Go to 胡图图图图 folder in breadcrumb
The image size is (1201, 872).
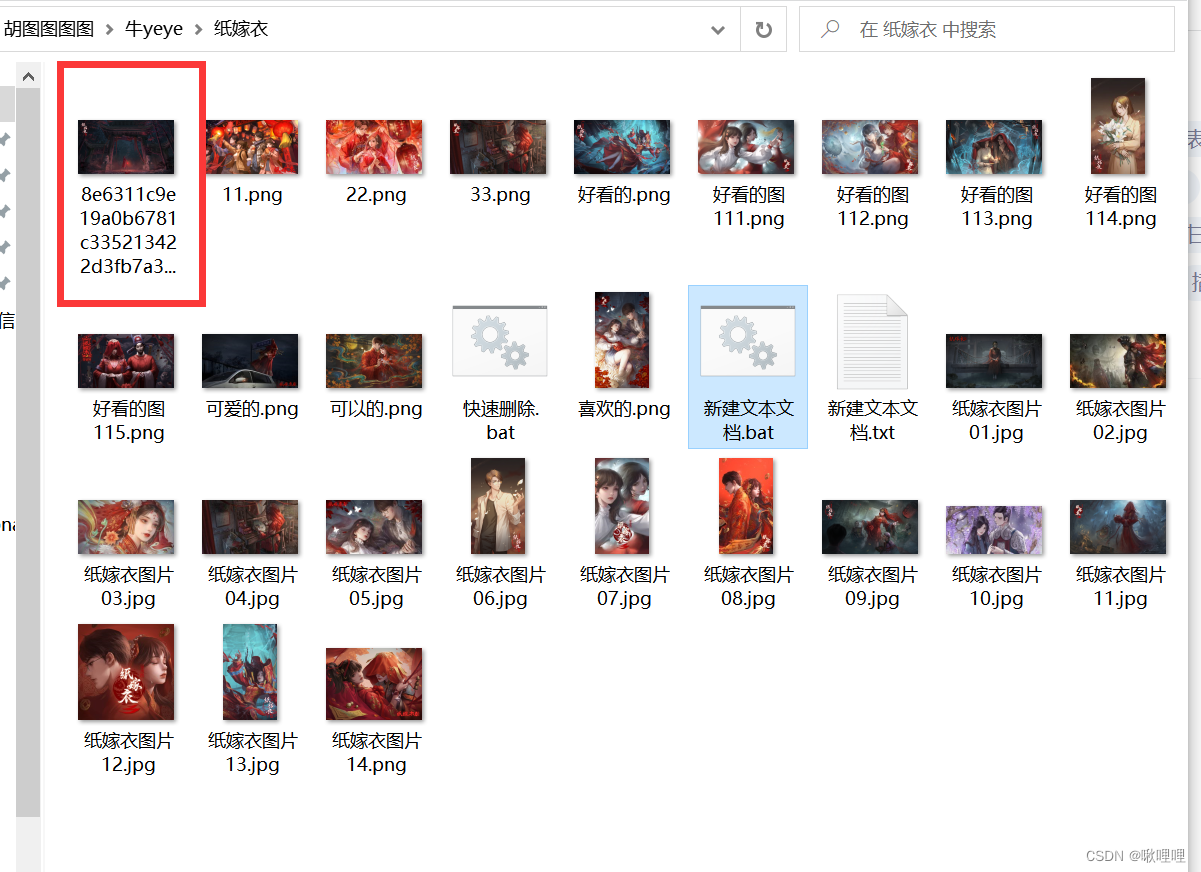click(48, 29)
